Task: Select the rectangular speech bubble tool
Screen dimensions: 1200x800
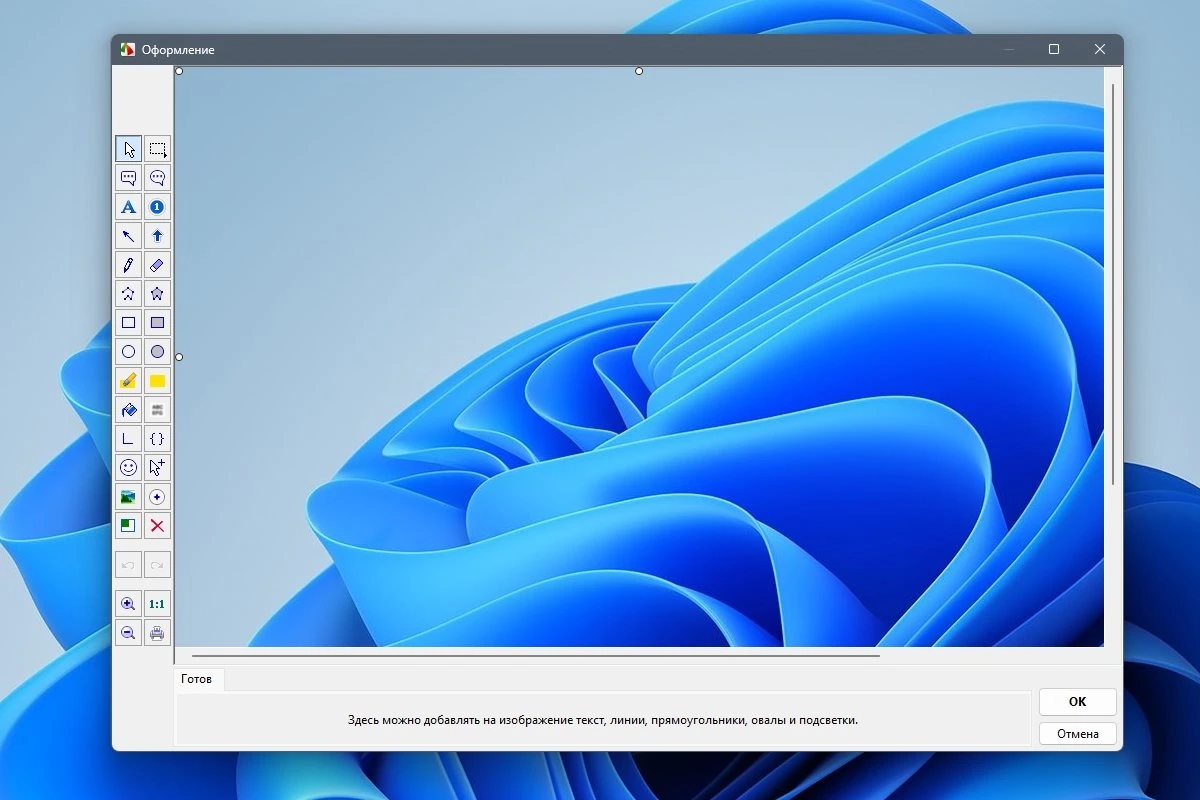Action: click(x=128, y=178)
